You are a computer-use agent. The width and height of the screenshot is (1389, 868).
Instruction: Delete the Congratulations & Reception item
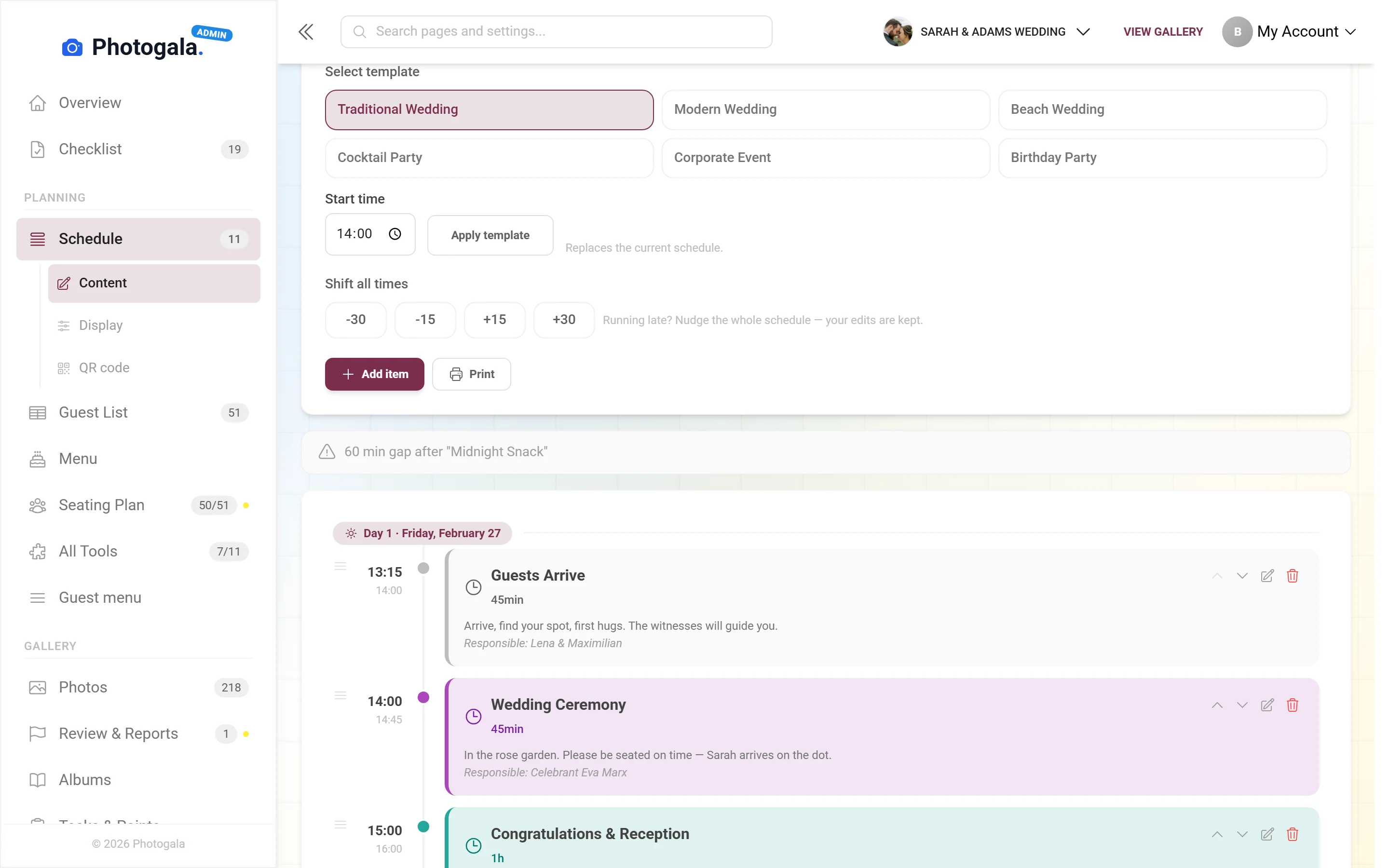pos(1292,834)
